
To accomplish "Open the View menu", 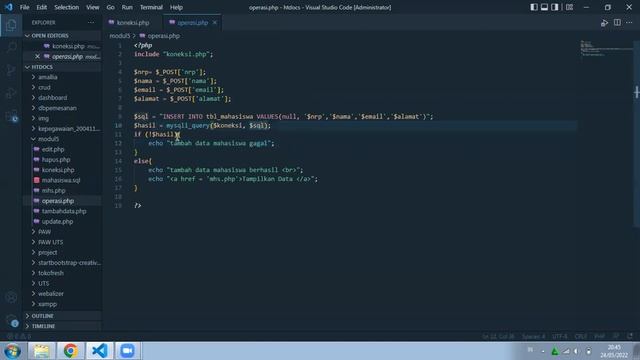I will 93,7.
